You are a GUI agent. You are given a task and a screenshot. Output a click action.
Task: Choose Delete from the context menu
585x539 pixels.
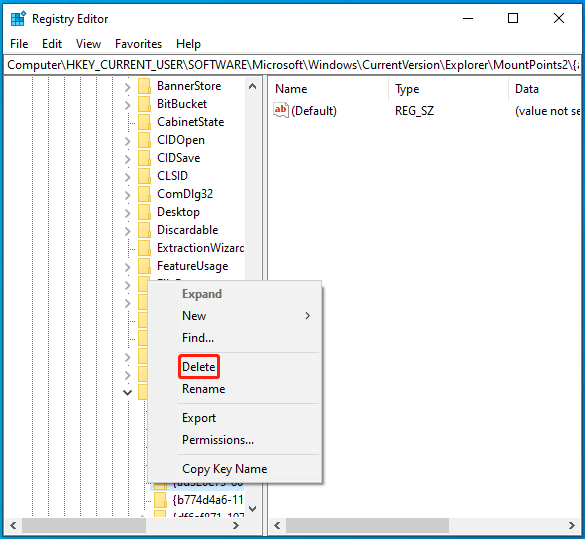pyautogui.click(x=198, y=367)
